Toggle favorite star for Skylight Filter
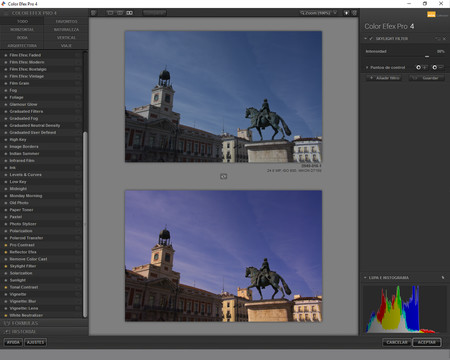Image resolution: width=450 pixels, height=360 pixels. 6,266
